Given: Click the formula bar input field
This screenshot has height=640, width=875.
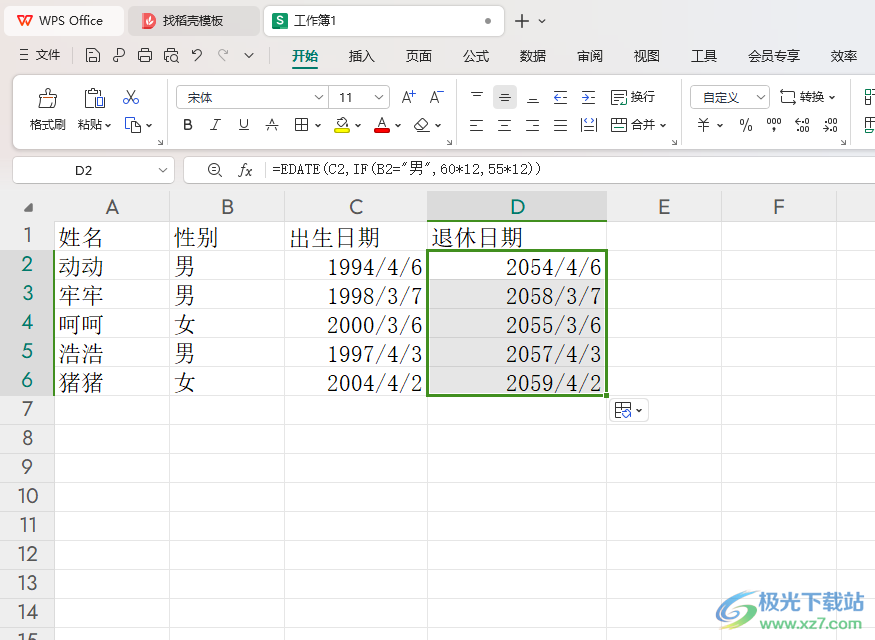Looking at the screenshot, I should [569, 170].
